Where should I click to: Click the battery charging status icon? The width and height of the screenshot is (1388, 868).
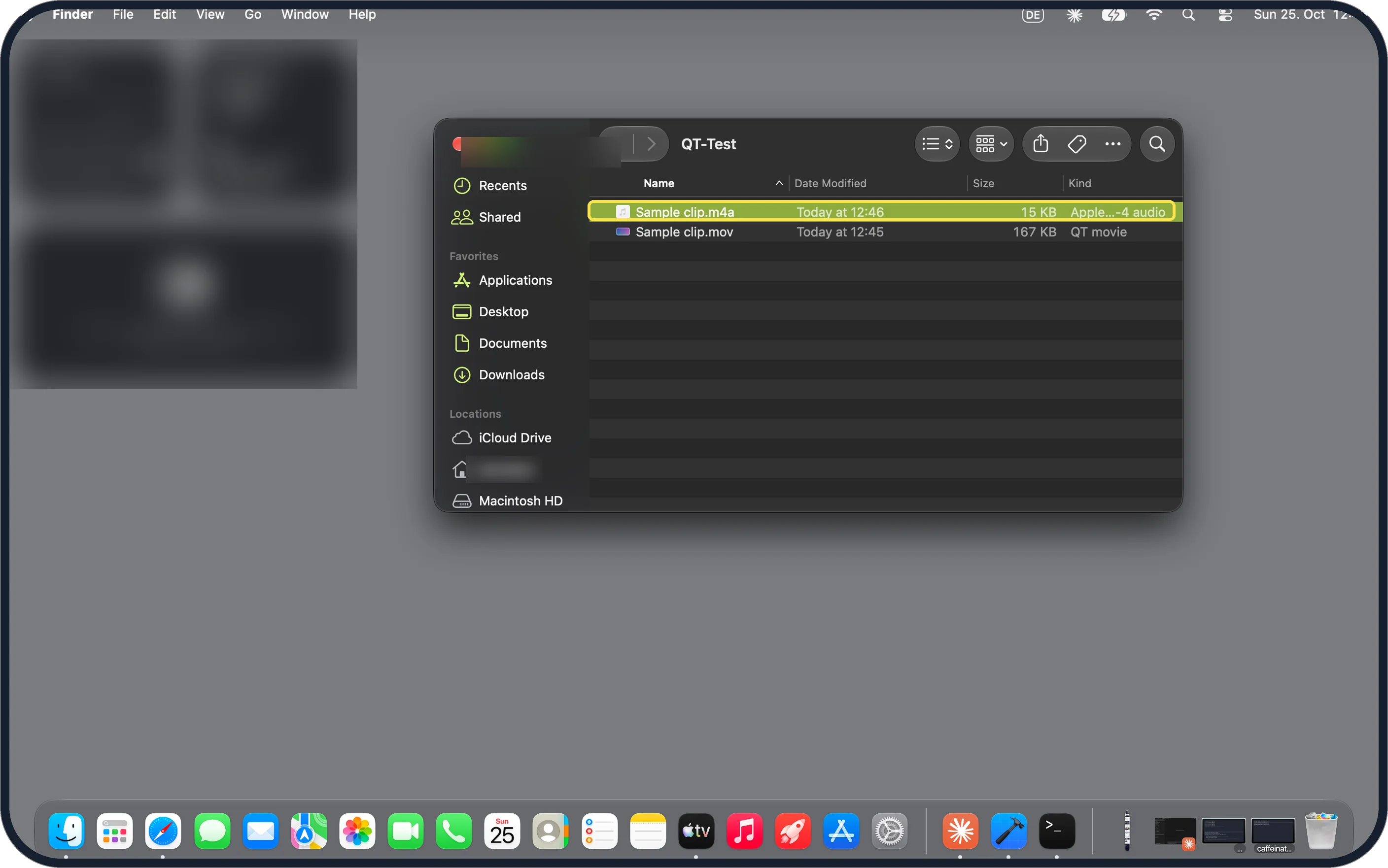[x=1113, y=15]
